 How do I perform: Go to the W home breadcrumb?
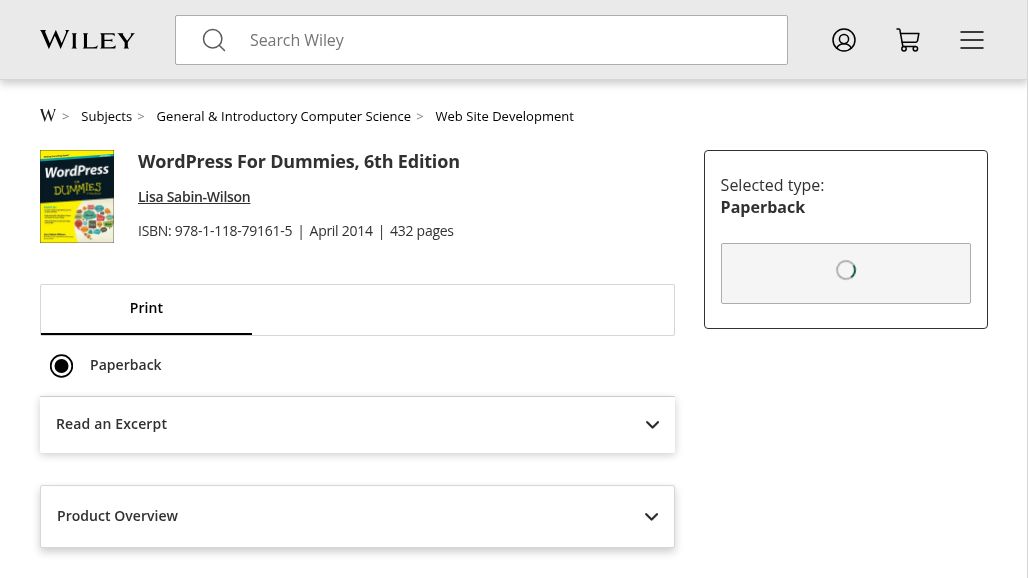[48, 116]
